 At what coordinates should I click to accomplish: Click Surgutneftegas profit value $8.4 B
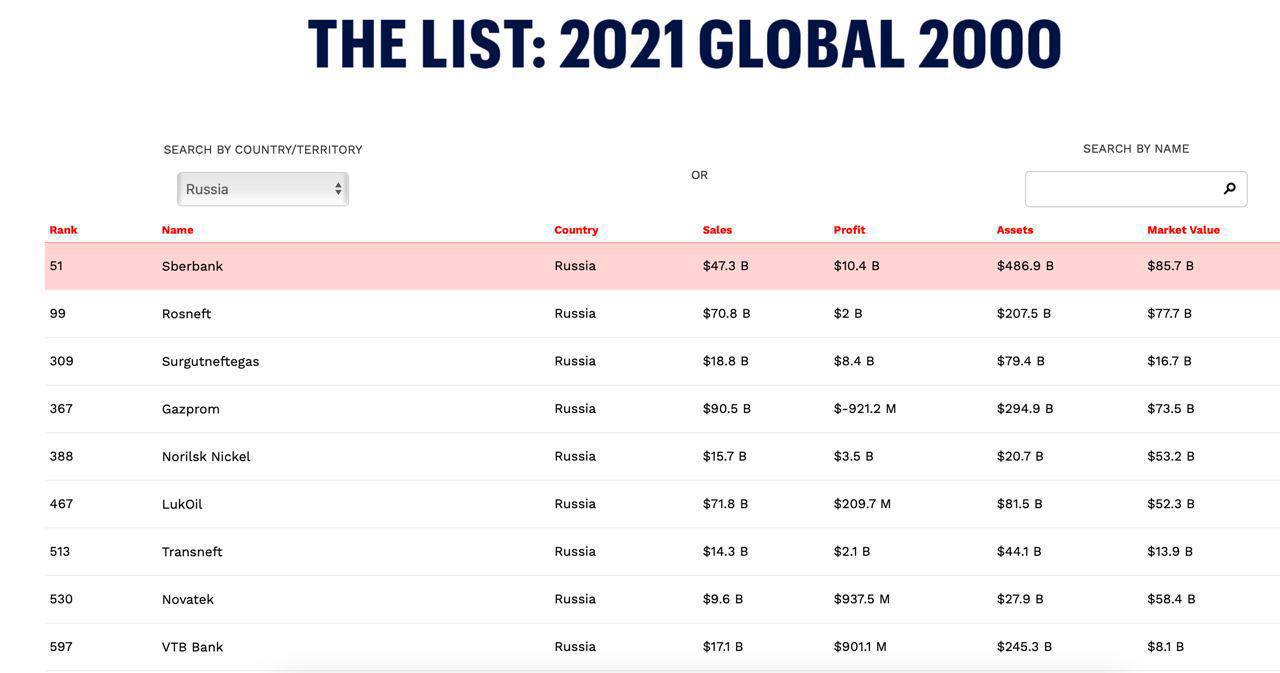[854, 361]
